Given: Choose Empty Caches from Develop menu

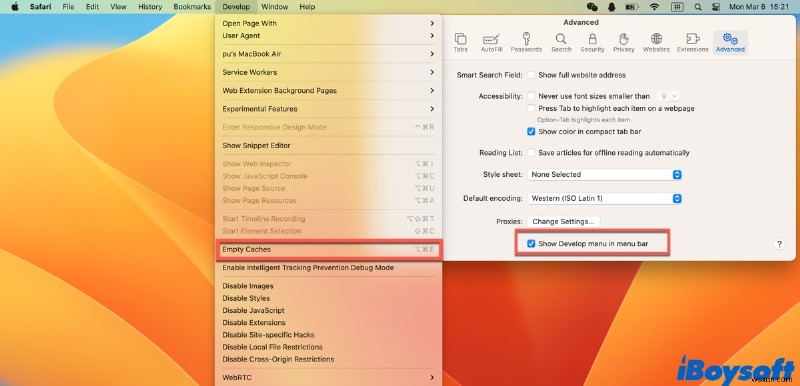Looking at the screenshot, I should click(329, 249).
